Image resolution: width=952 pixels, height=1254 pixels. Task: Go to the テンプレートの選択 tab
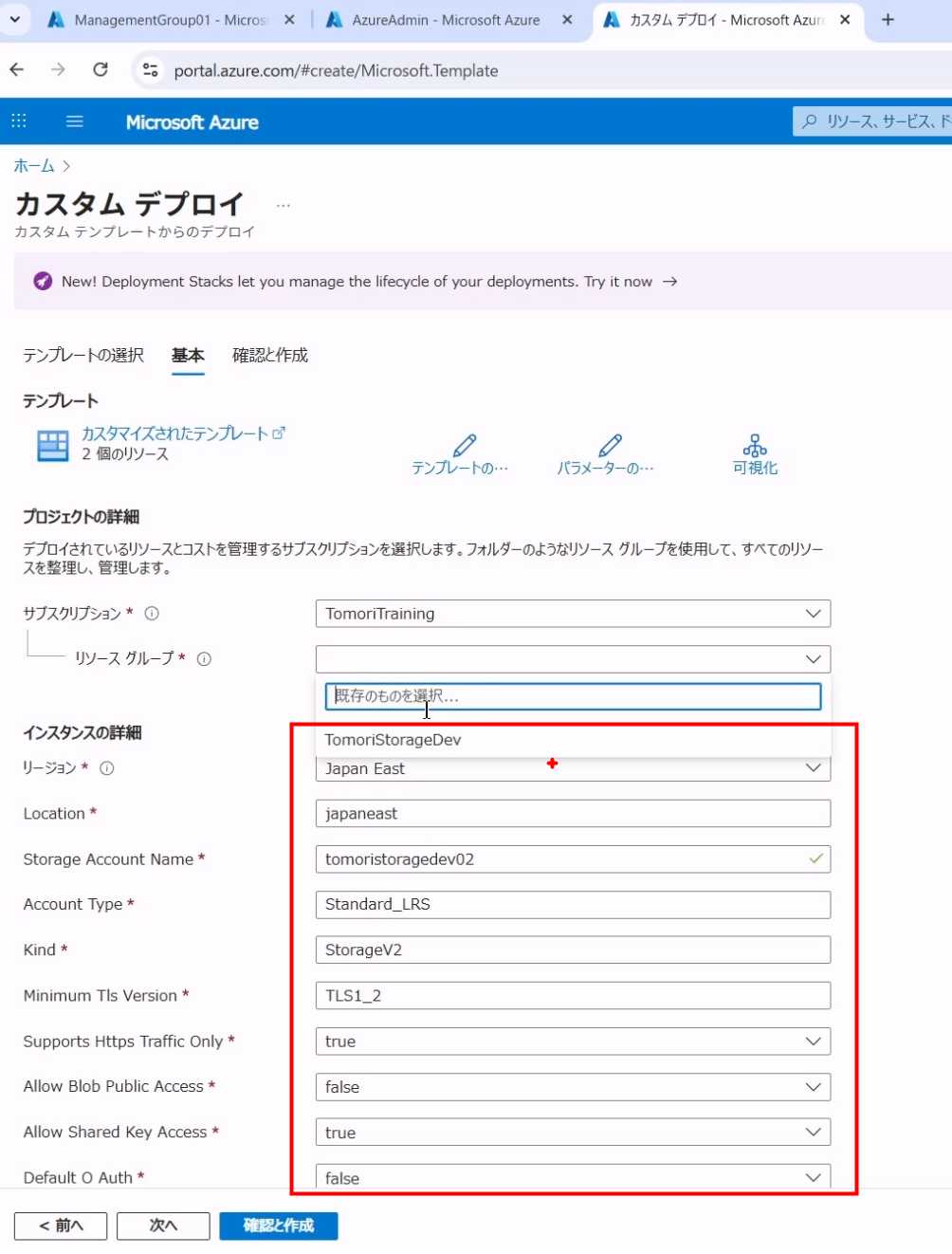click(x=83, y=356)
